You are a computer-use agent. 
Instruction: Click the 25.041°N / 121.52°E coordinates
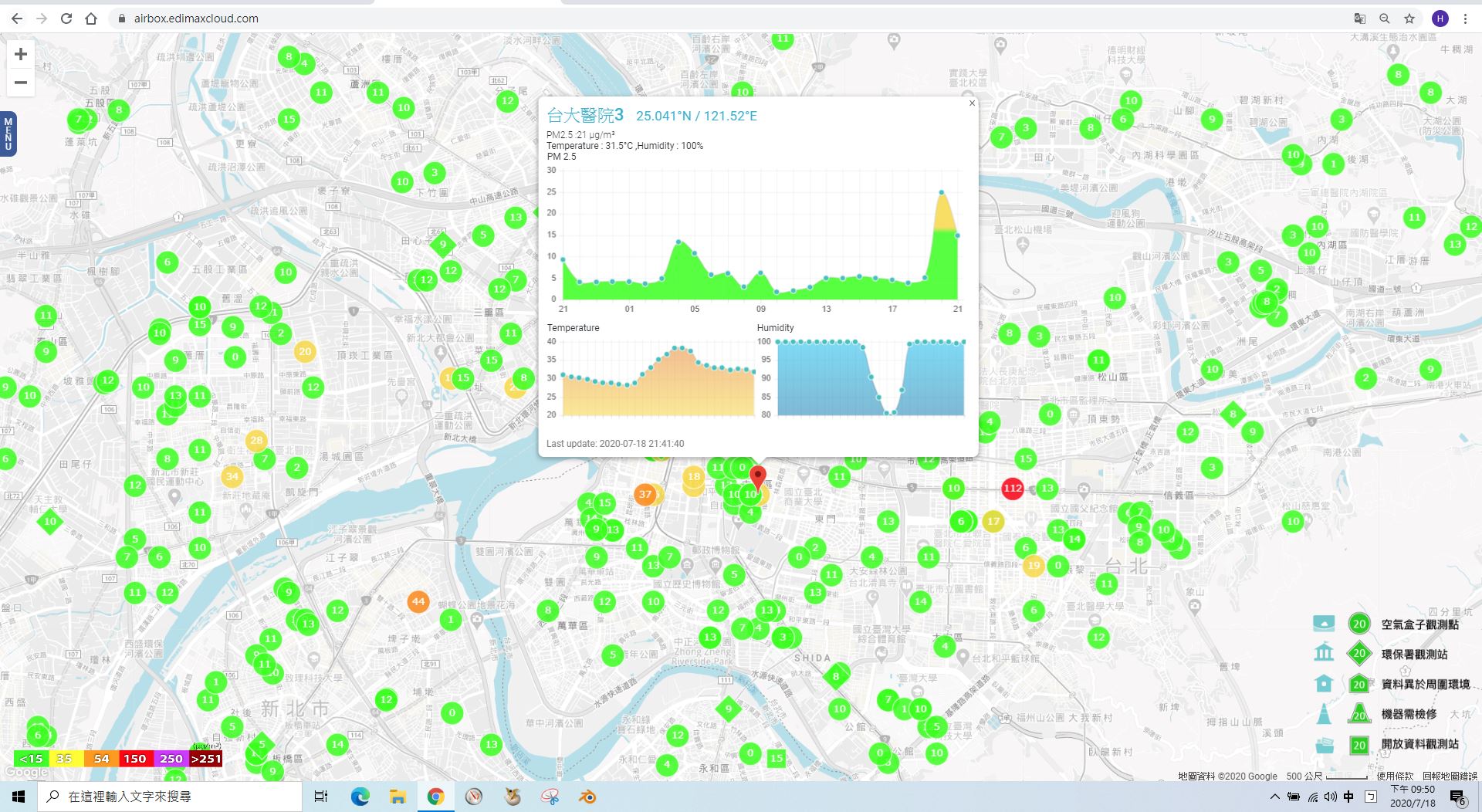pos(696,116)
